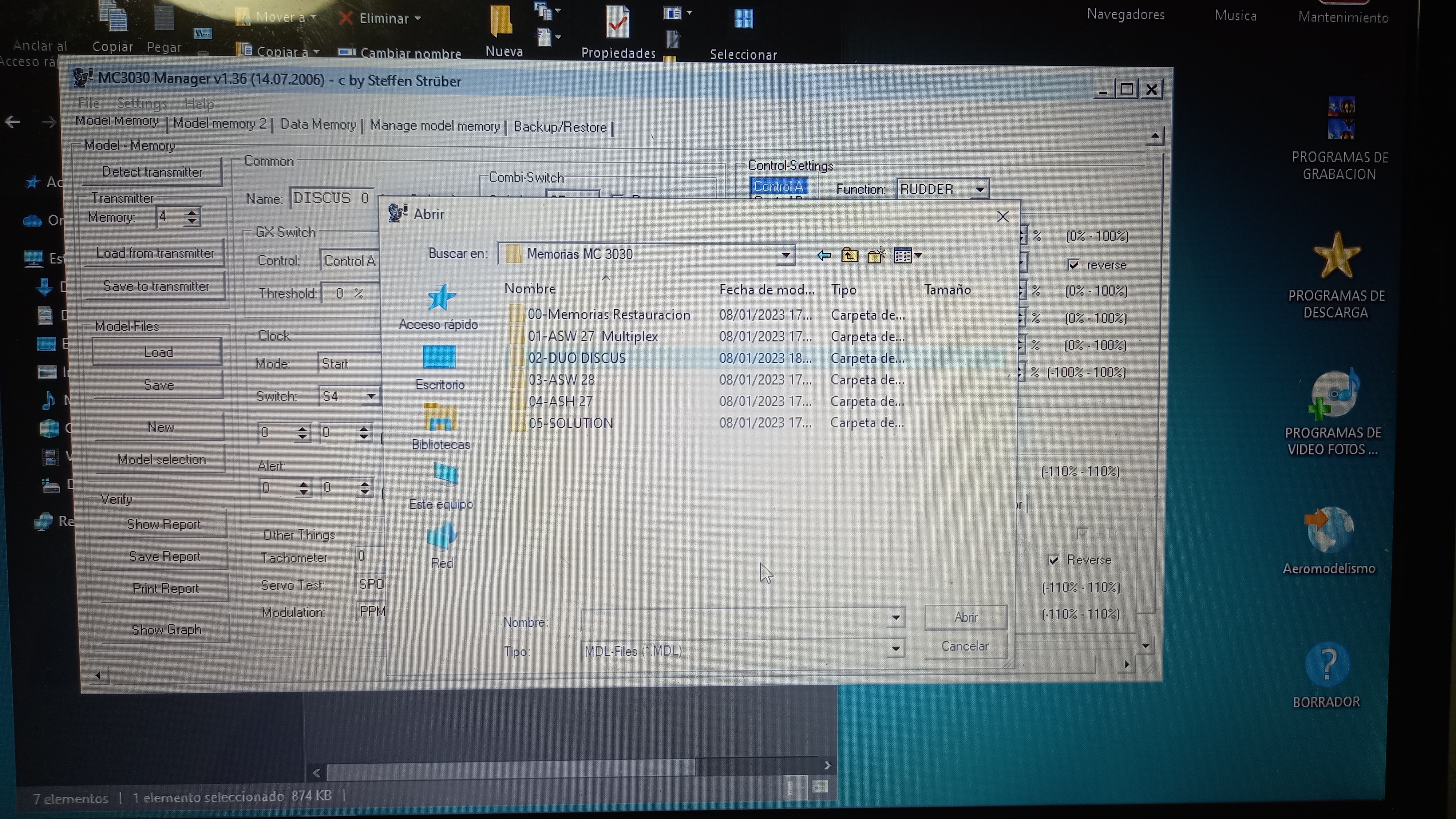Switch to the Backup/Restore tab
Image resolution: width=1456 pixels, height=819 pixels.
tap(559, 127)
